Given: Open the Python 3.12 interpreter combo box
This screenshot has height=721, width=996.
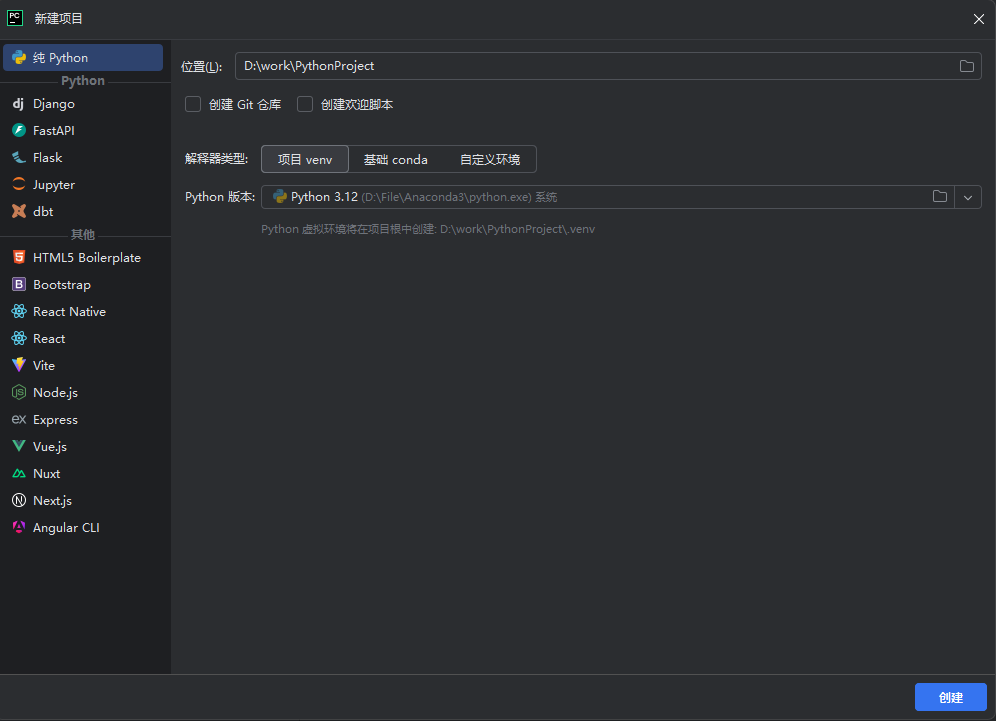Looking at the screenshot, I should [x=621, y=197].
